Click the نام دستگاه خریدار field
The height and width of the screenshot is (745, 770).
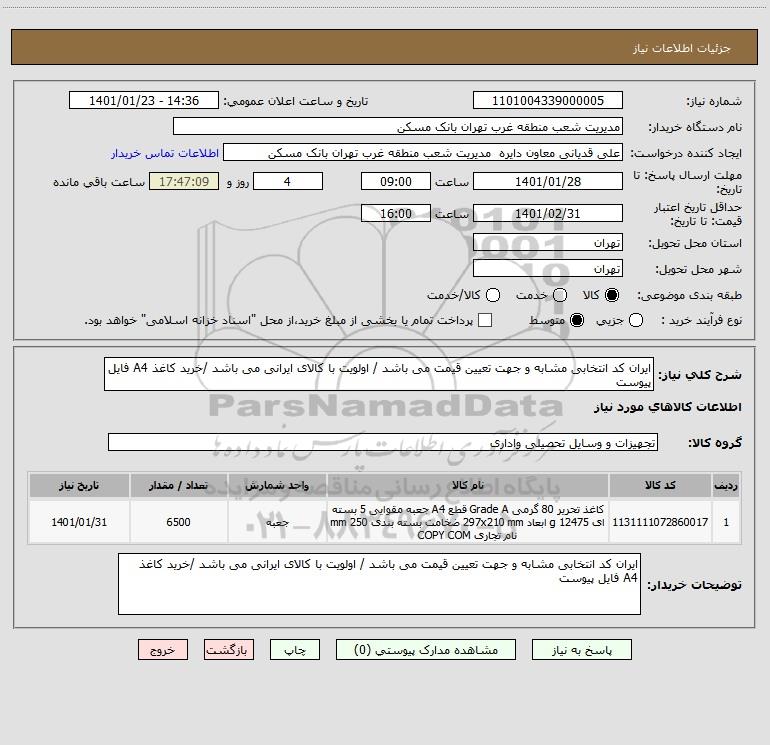pos(398,127)
